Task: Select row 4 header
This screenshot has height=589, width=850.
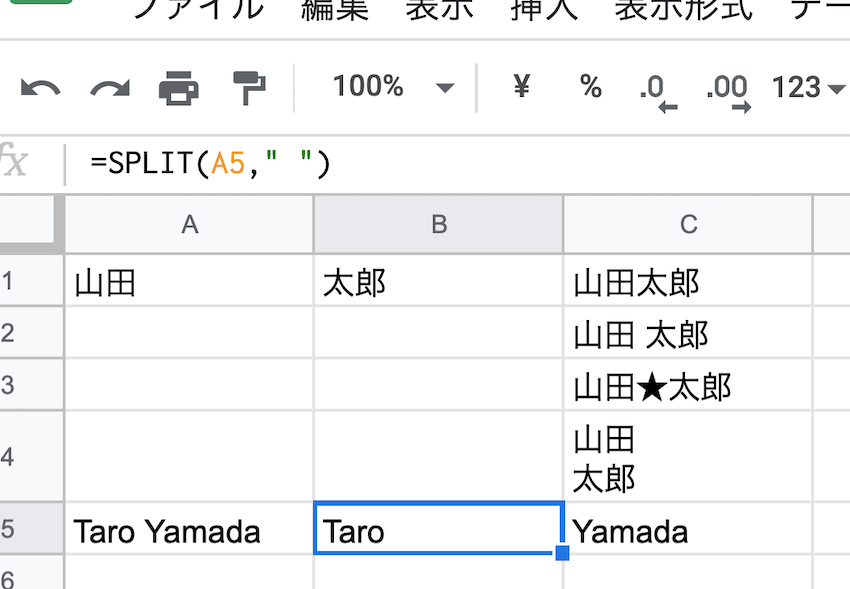Action: point(10,457)
